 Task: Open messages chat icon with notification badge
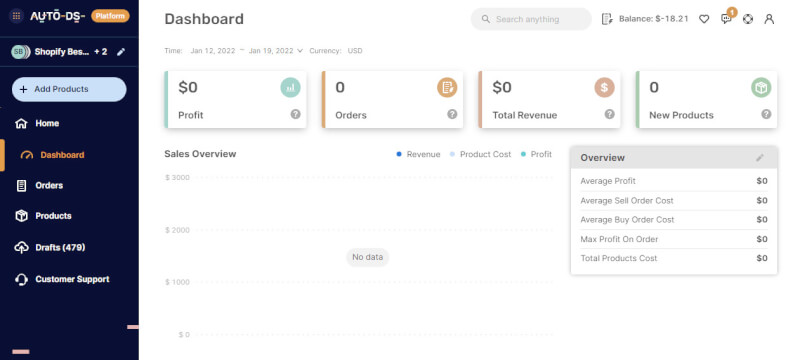click(x=727, y=19)
